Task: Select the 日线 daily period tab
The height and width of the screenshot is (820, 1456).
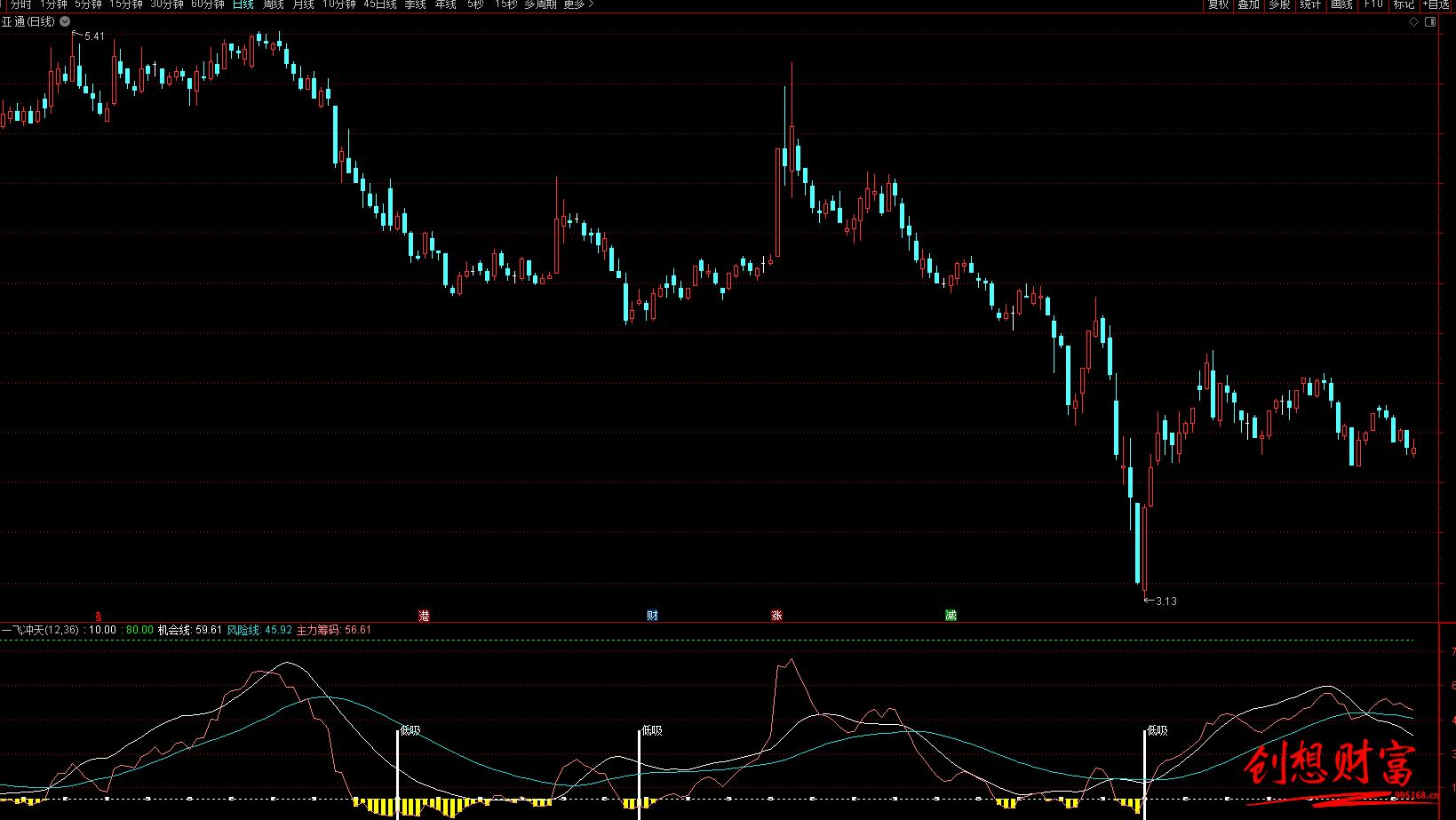Action: pos(243,4)
